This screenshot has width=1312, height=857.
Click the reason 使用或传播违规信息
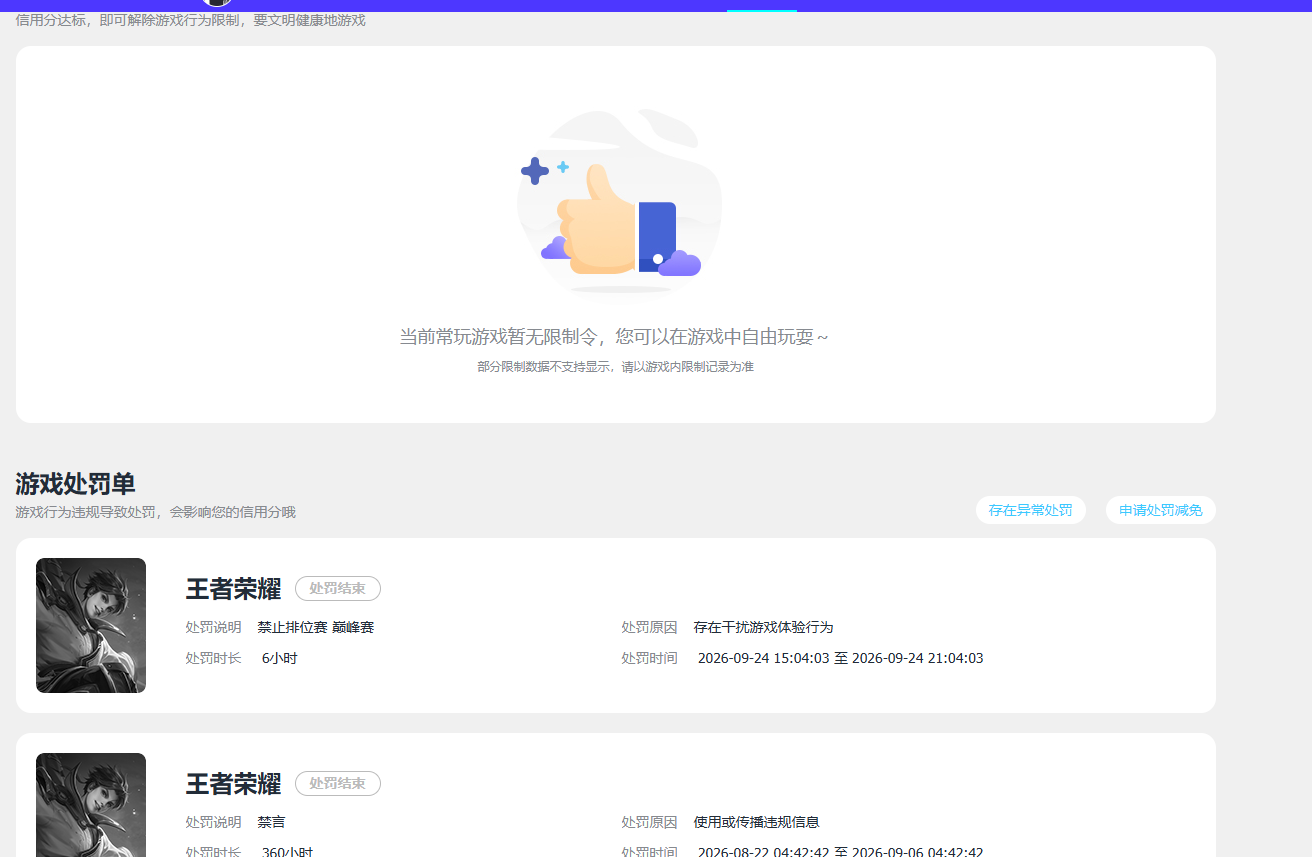coord(756,822)
